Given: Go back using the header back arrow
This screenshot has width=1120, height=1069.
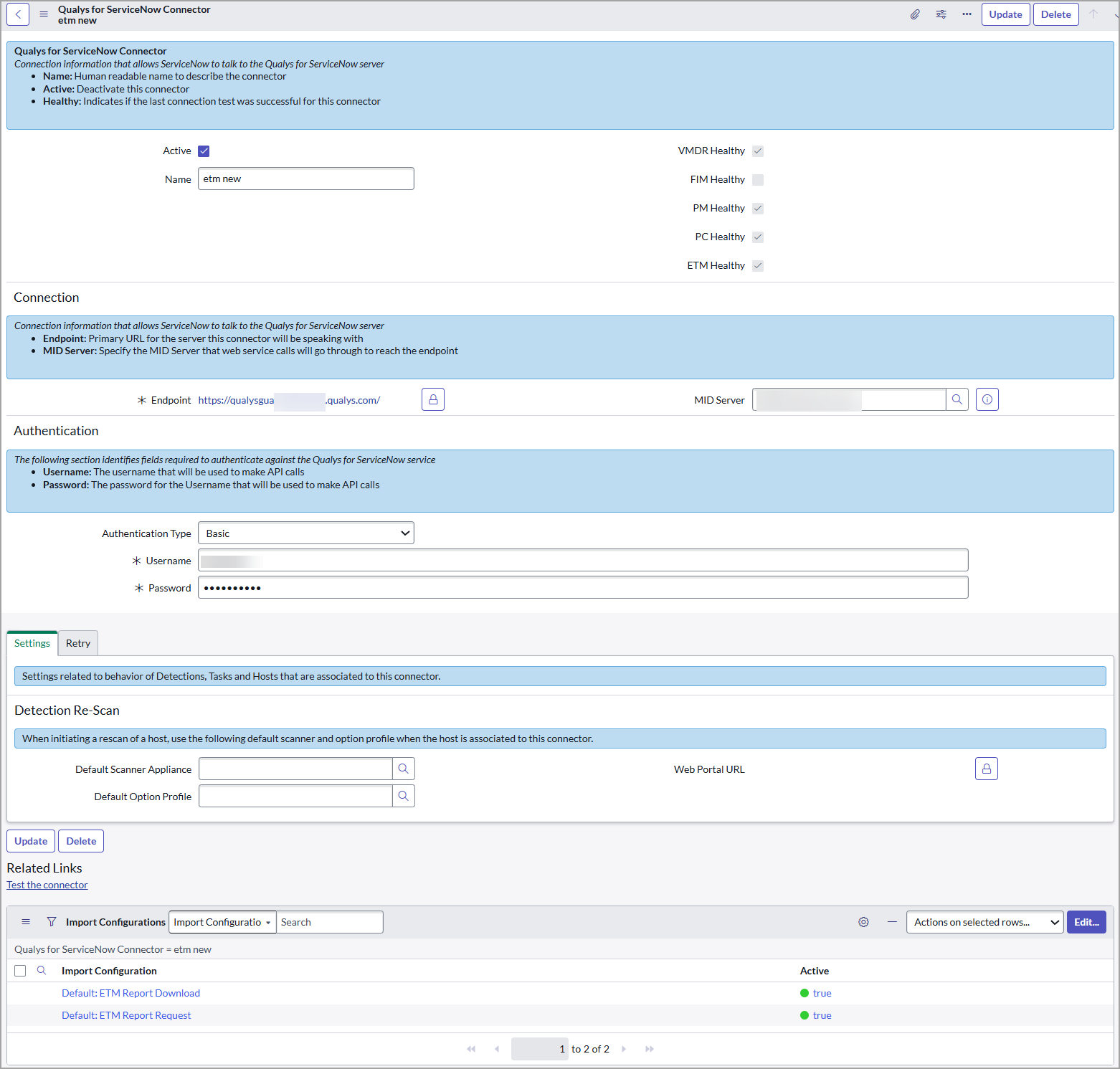Looking at the screenshot, I should click(18, 14).
